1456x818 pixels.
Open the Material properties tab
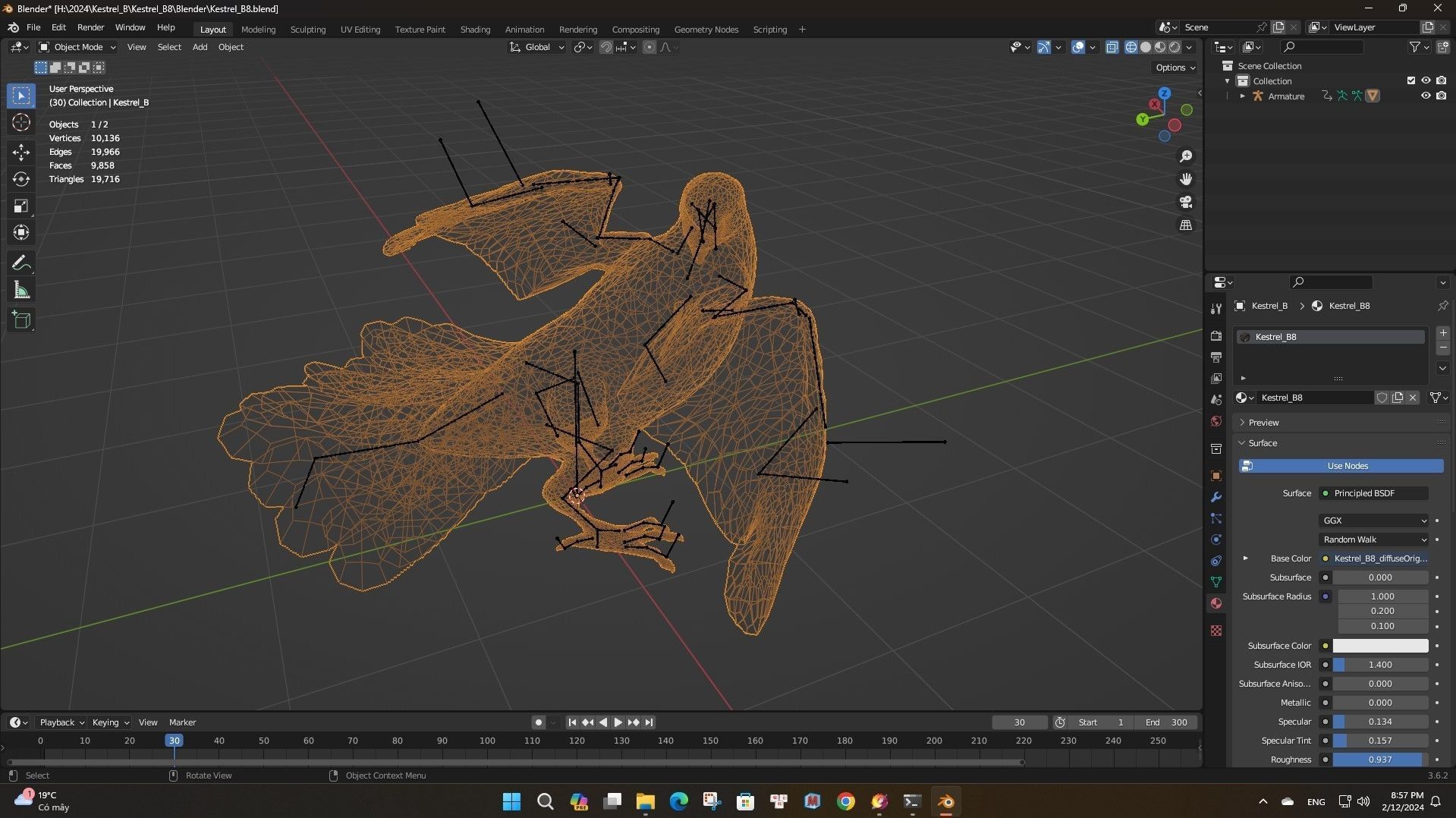coord(1216,603)
